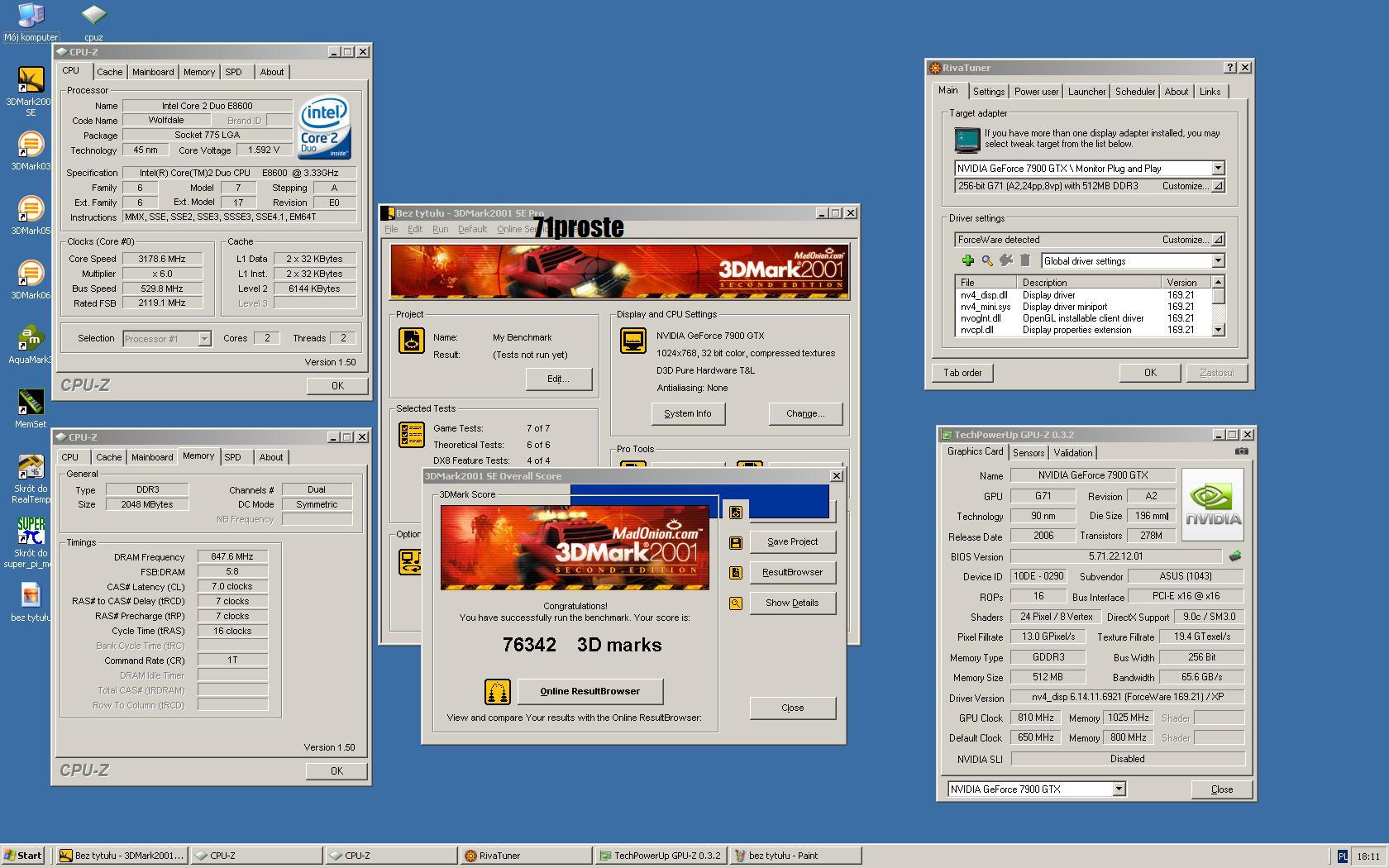
Task: Click the Intel Core 2 Duo logo
Action: pos(324,128)
